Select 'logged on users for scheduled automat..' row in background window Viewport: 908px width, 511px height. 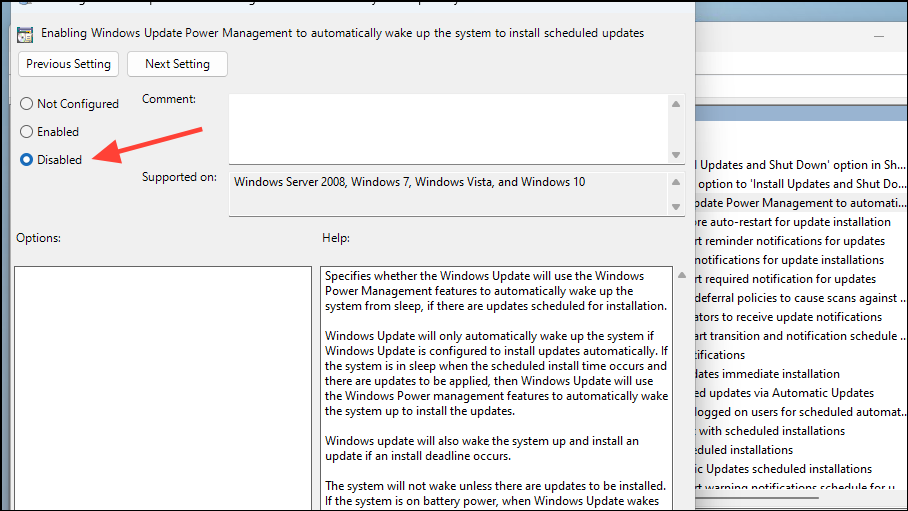coord(801,412)
